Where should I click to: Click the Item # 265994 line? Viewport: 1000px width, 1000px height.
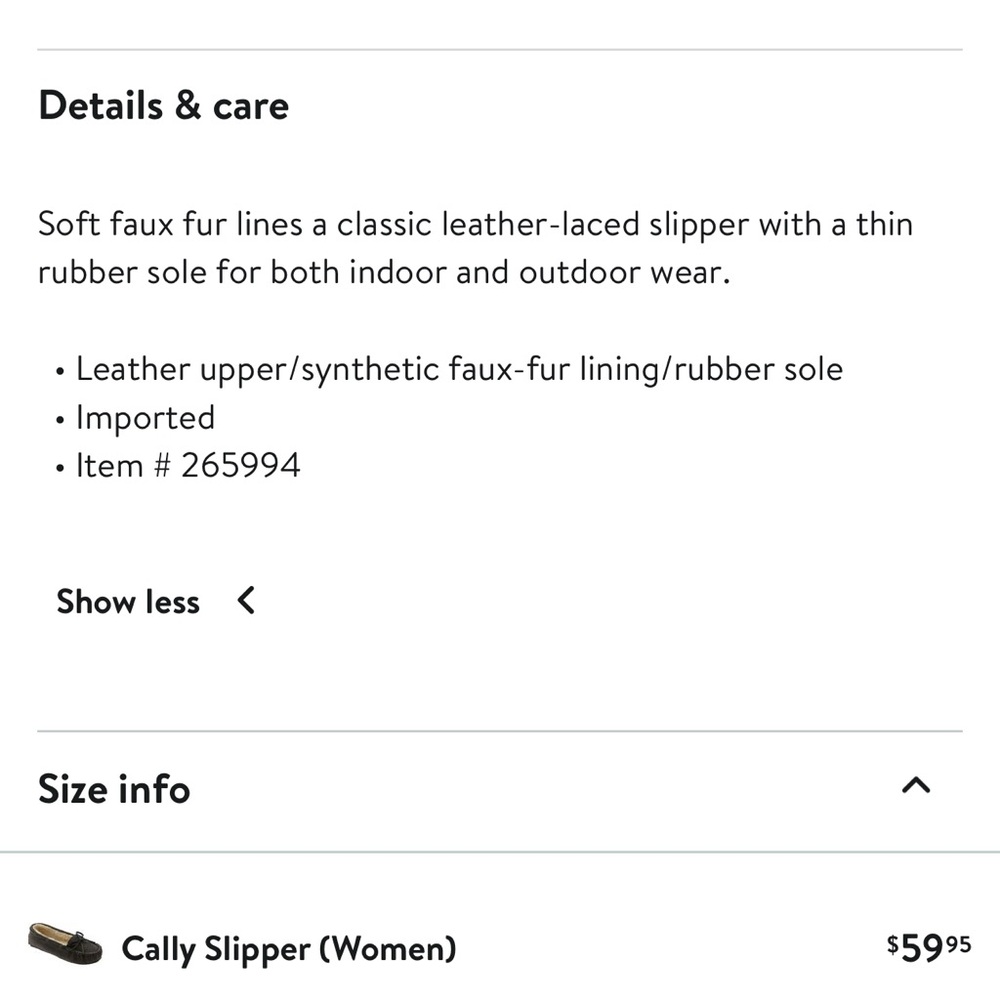[x=188, y=465]
